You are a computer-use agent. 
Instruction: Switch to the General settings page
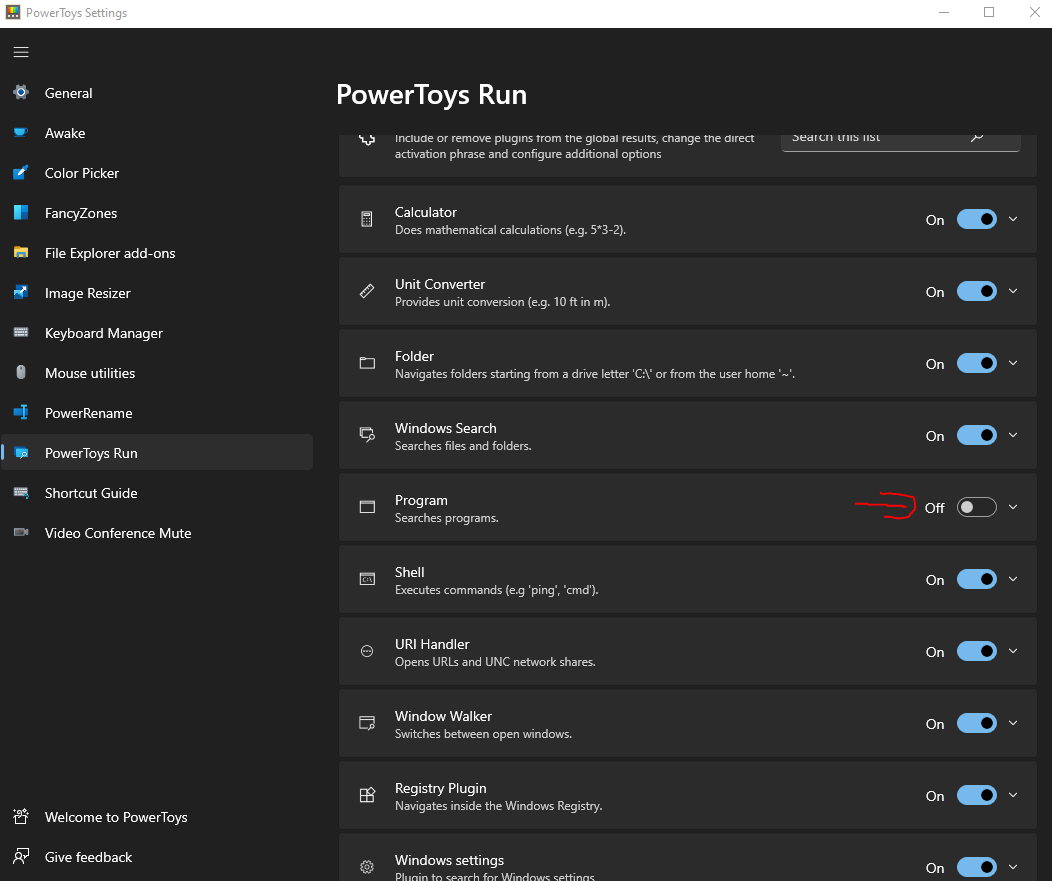coord(68,92)
